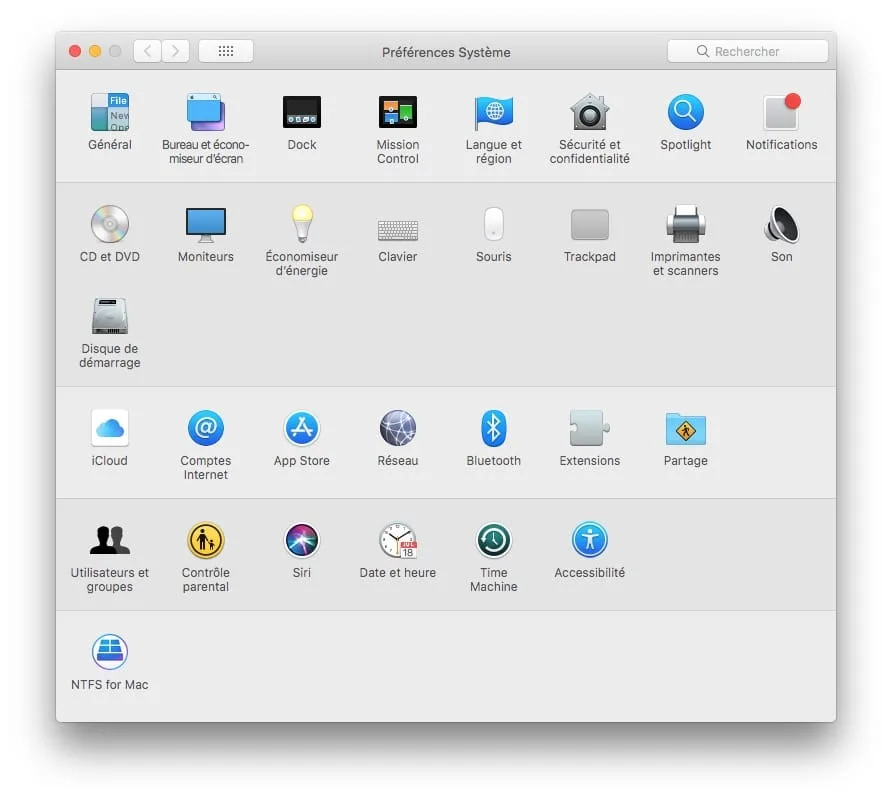Open Contrôle parental preferences
This screenshot has width=892, height=802.
click(205, 540)
